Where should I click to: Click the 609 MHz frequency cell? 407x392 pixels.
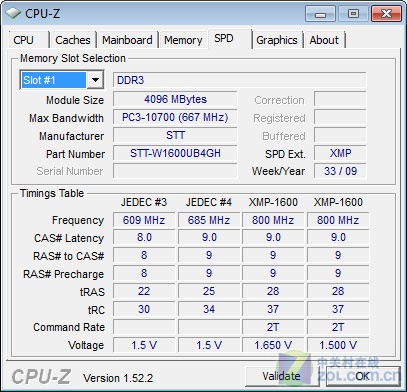pos(144,220)
